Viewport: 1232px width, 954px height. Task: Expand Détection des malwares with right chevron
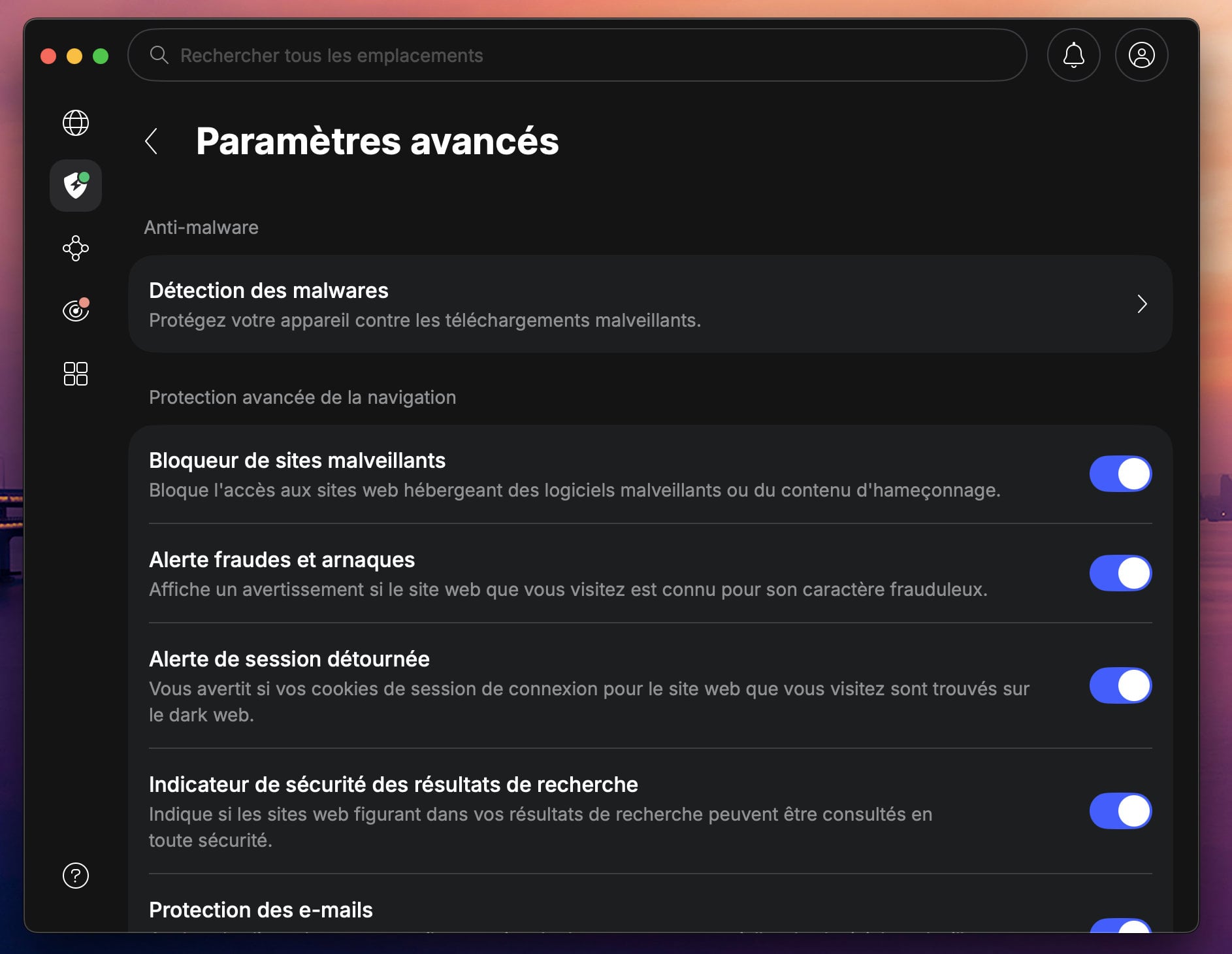(x=1142, y=304)
